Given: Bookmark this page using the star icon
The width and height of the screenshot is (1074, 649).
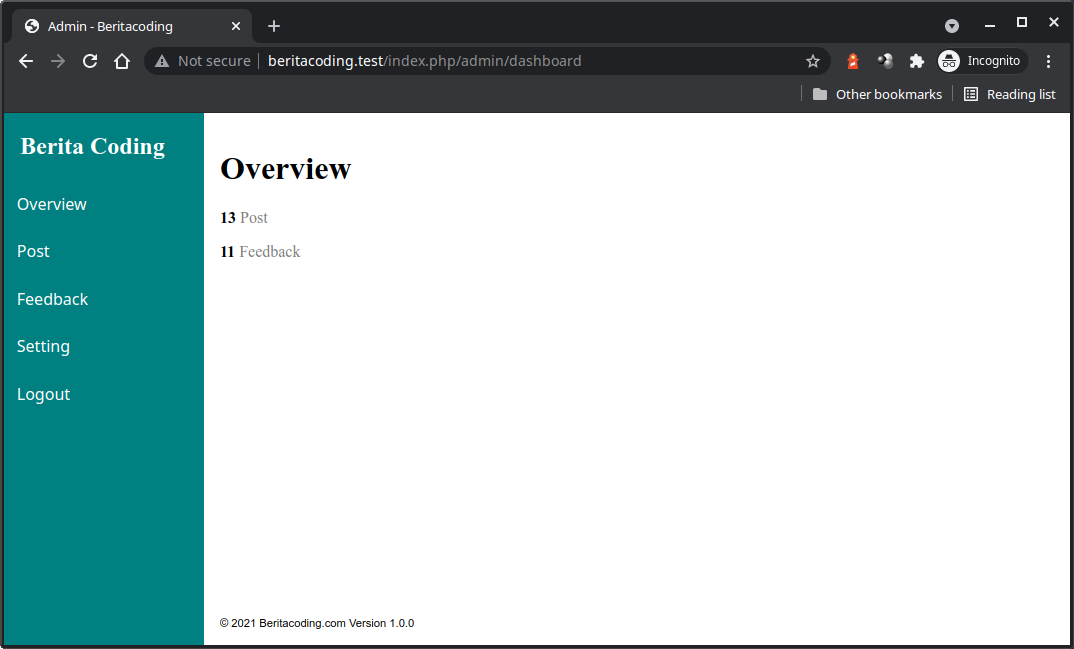Looking at the screenshot, I should (x=813, y=61).
